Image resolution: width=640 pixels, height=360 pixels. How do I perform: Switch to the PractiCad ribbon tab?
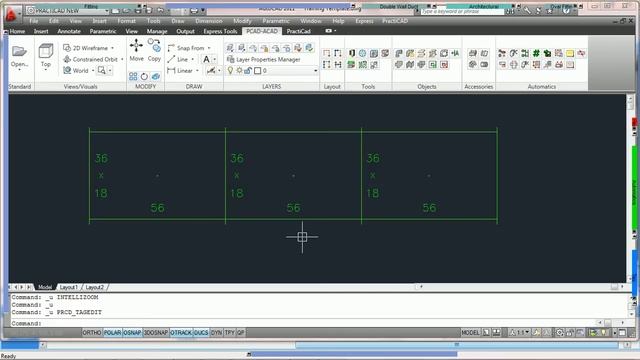pyautogui.click(x=298, y=31)
